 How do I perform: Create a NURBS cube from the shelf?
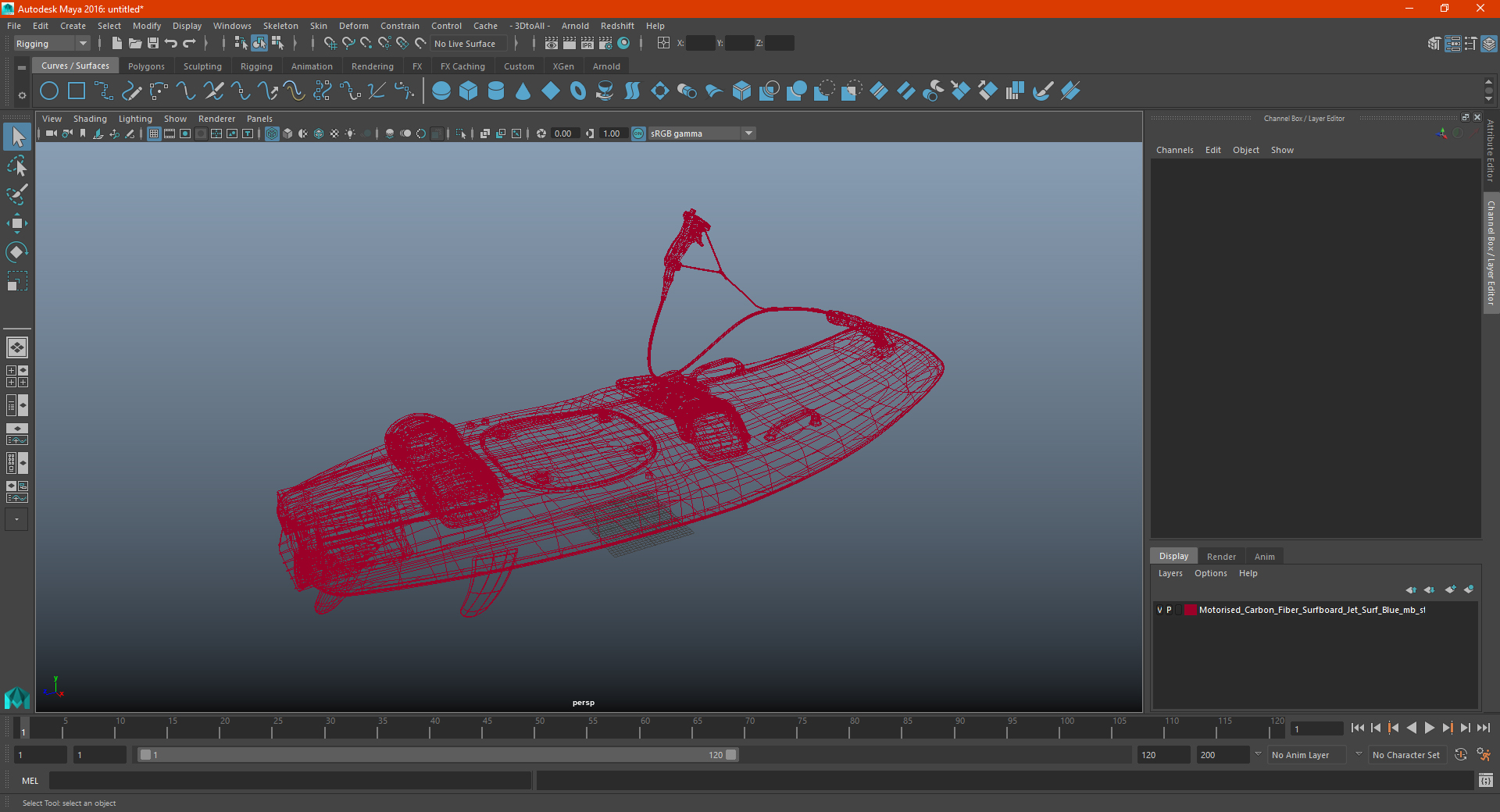(469, 91)
